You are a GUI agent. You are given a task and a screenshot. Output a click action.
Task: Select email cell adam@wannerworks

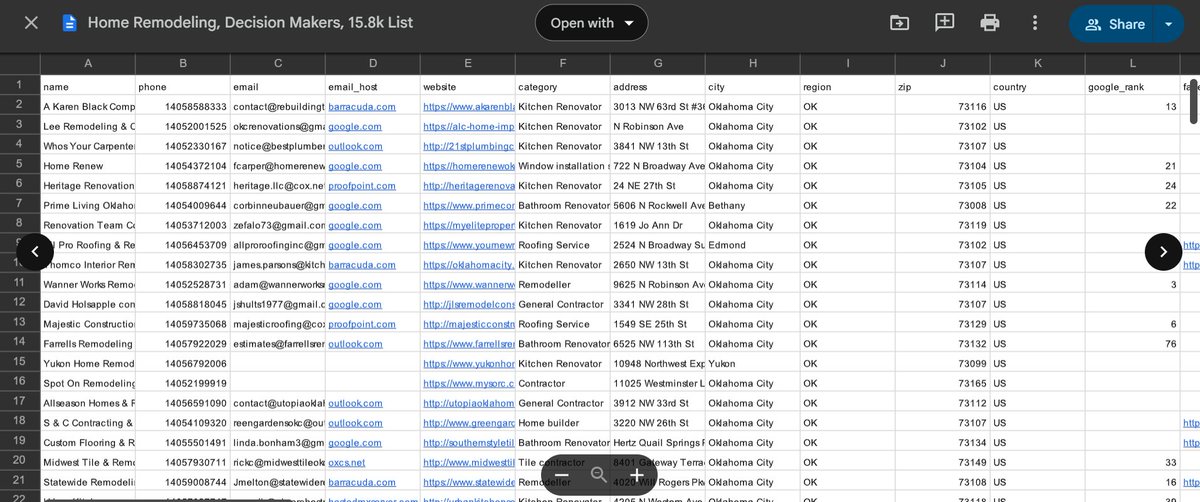click(x=277, y=284)
